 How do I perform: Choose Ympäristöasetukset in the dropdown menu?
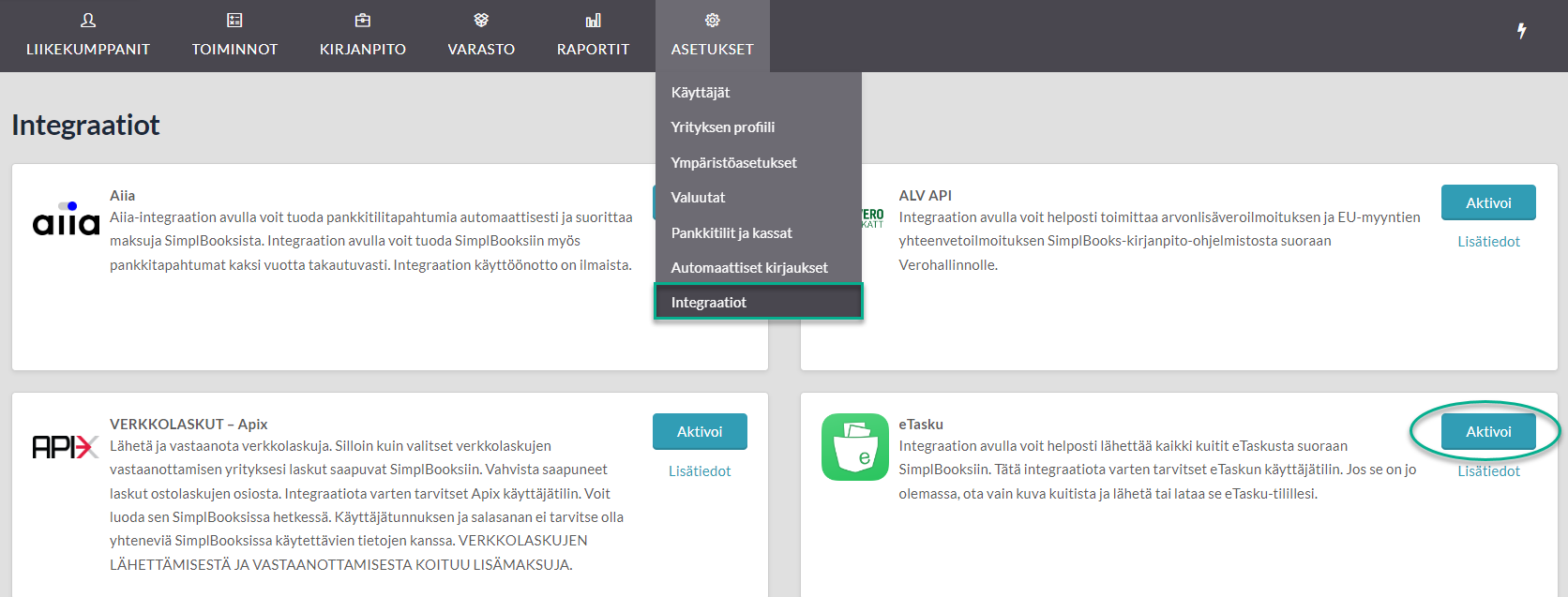tap(758, 162)
